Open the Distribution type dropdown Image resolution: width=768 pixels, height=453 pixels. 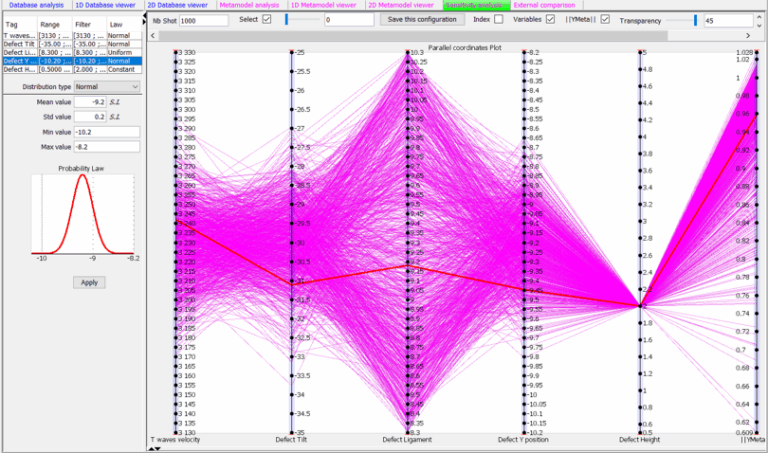coord(107,87)
